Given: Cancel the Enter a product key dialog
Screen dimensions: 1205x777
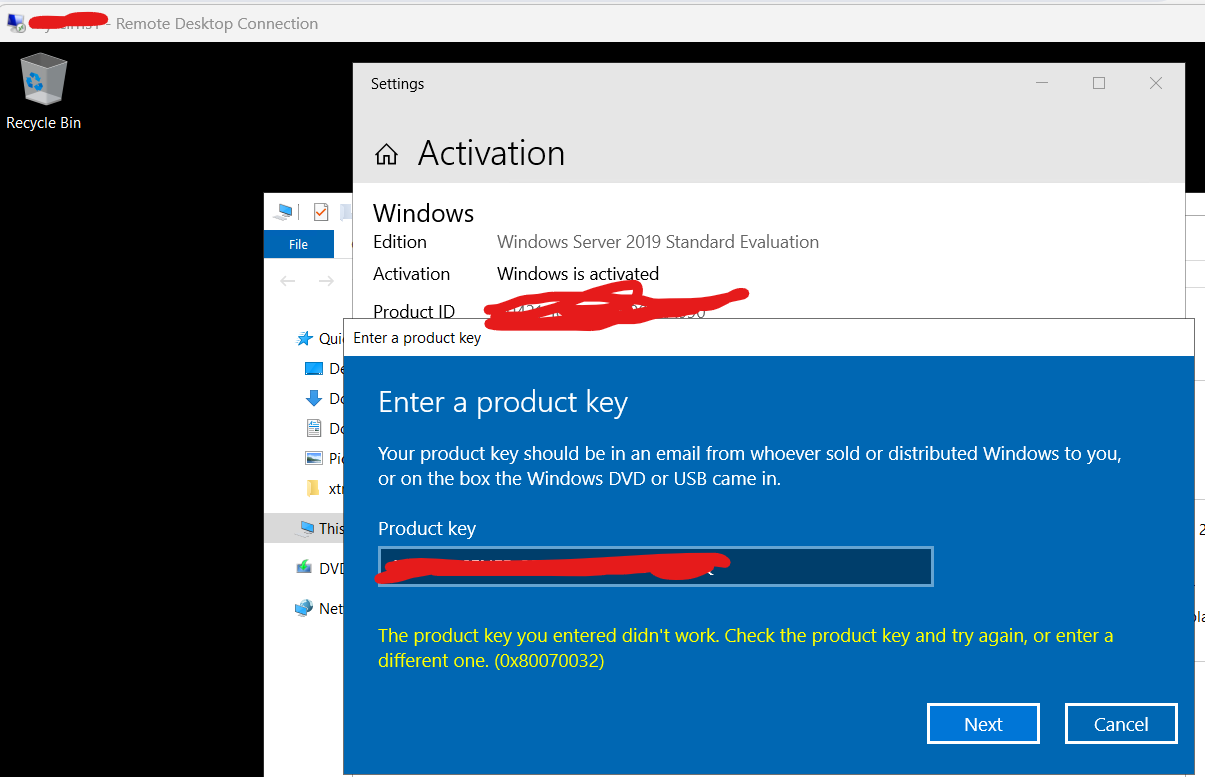Looking at the screenshot, I should click(1121, 723).
